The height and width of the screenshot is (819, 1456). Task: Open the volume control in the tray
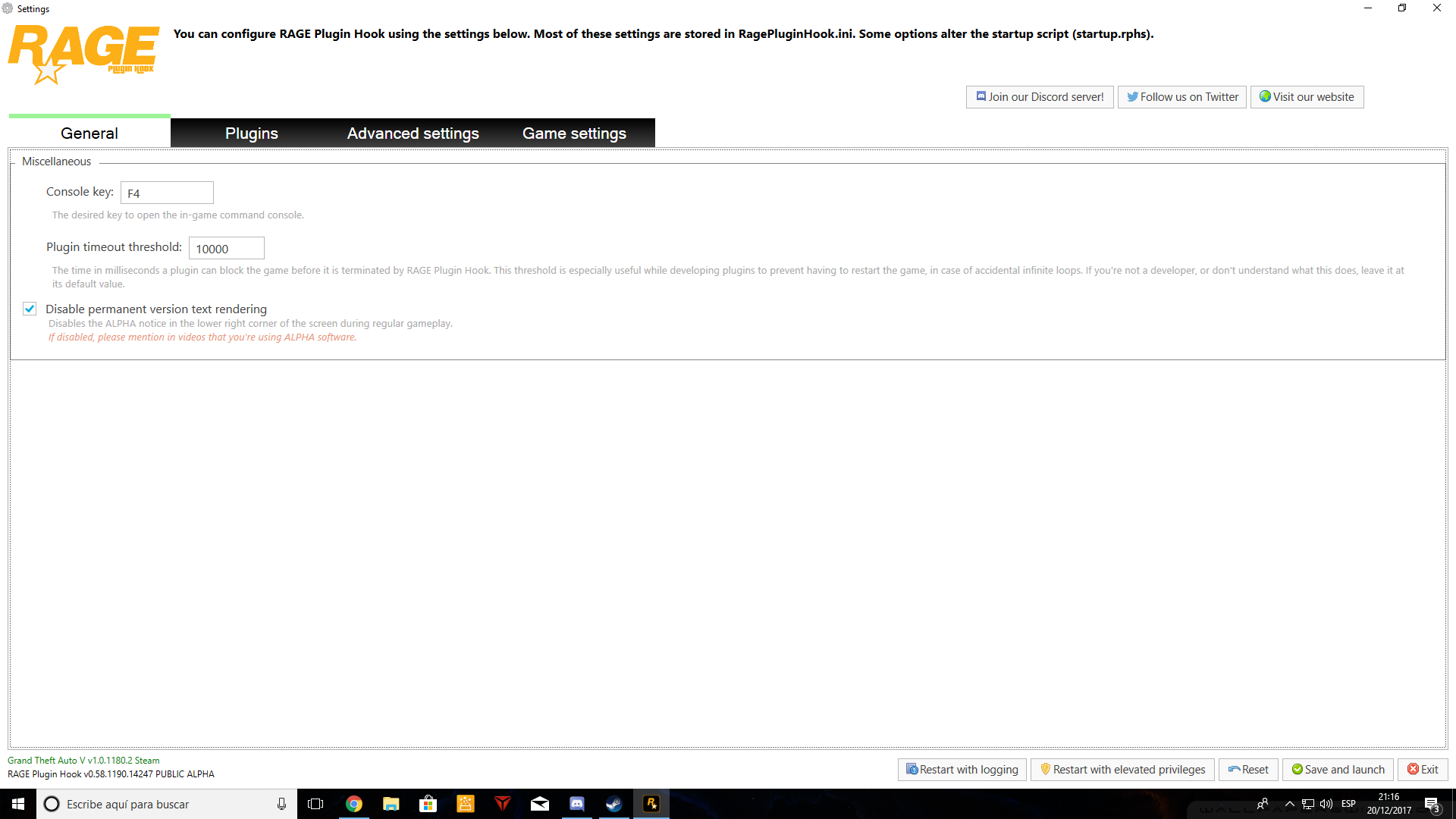tap(1326, 804)
